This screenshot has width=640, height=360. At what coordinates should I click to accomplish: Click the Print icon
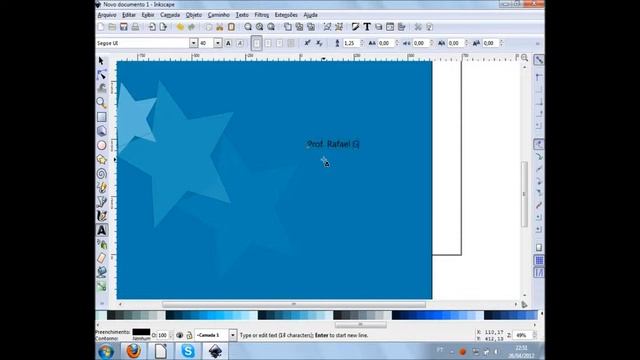pyautogui.click(x=135, y=27)
